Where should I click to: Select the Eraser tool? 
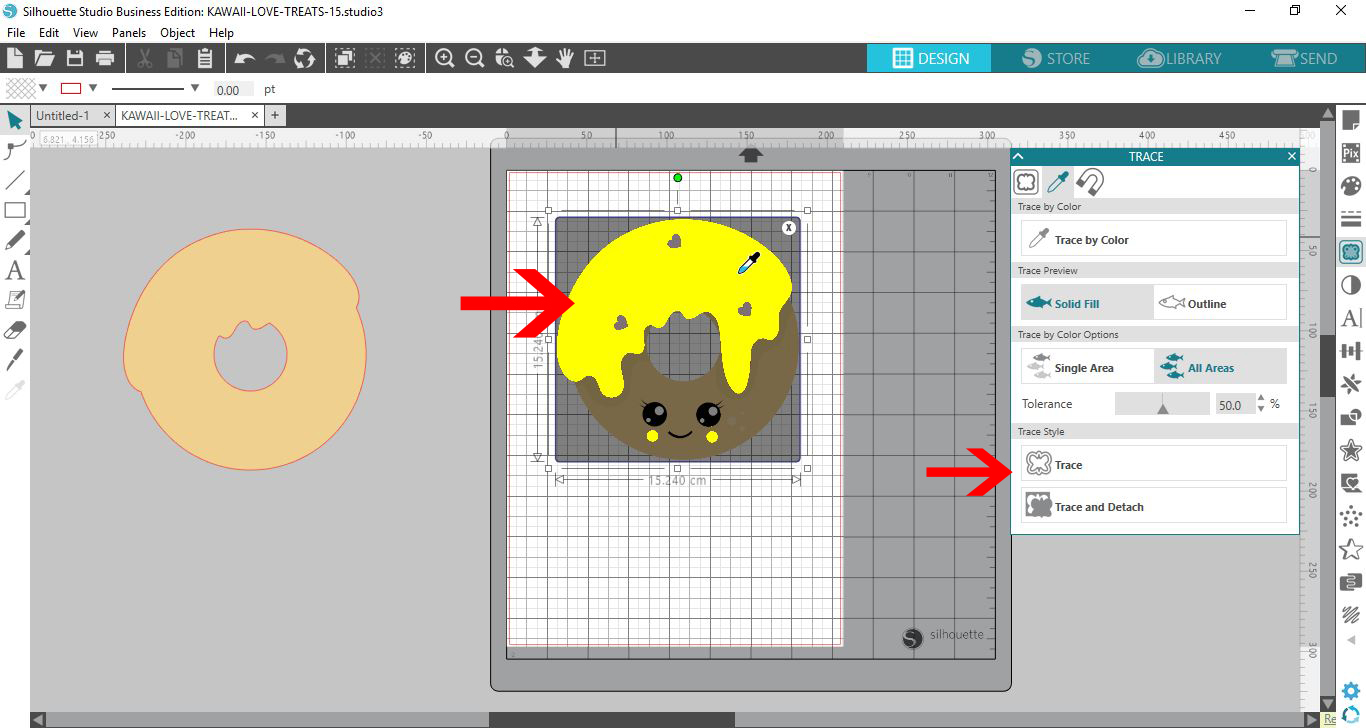click(15, 330)
